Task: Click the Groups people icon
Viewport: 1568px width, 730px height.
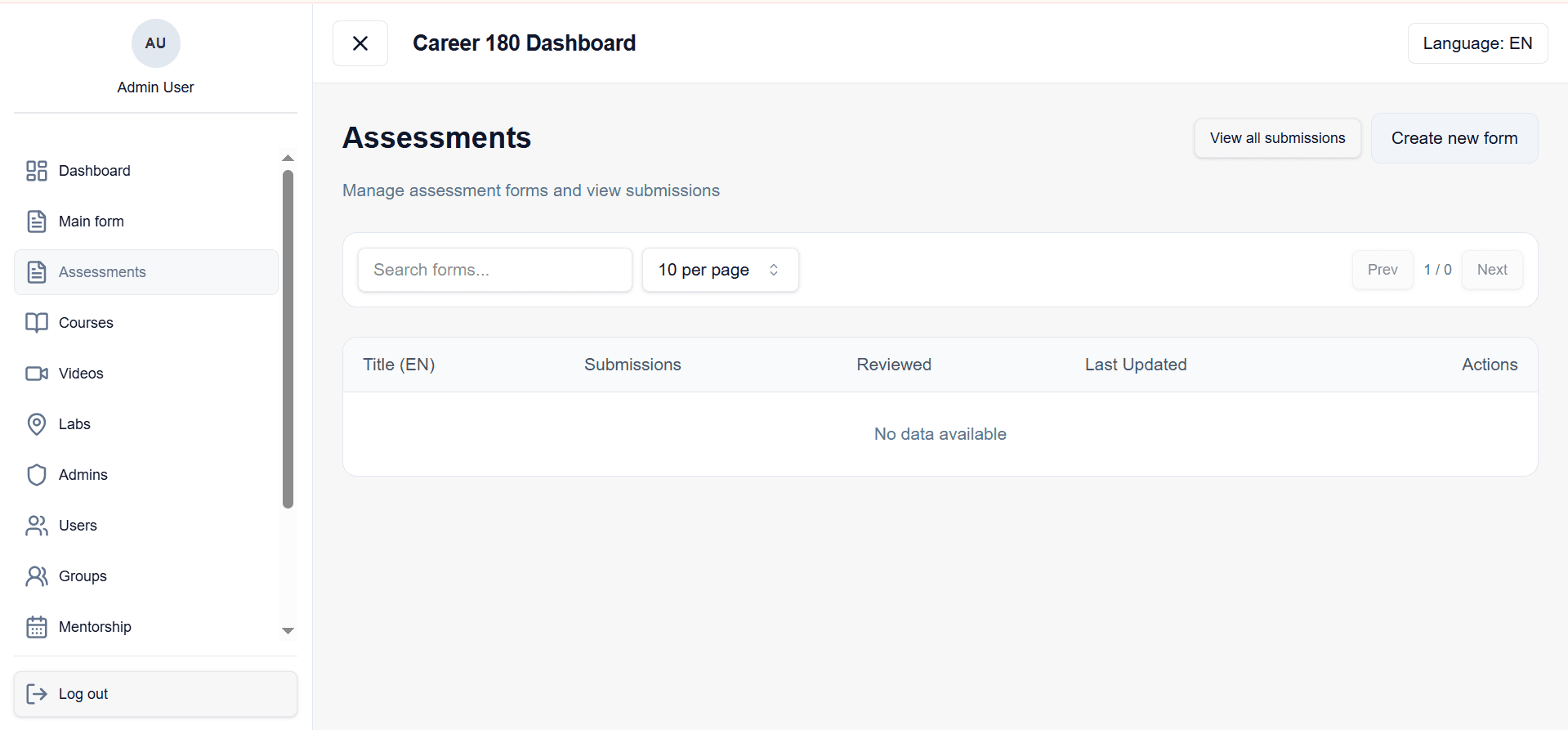Action: 37,576
